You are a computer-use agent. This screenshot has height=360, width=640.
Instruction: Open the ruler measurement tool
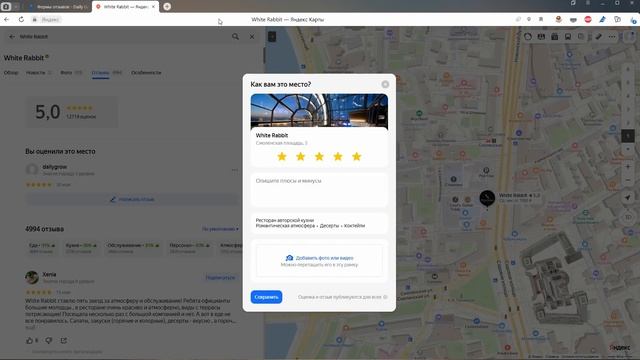(598, 37)
